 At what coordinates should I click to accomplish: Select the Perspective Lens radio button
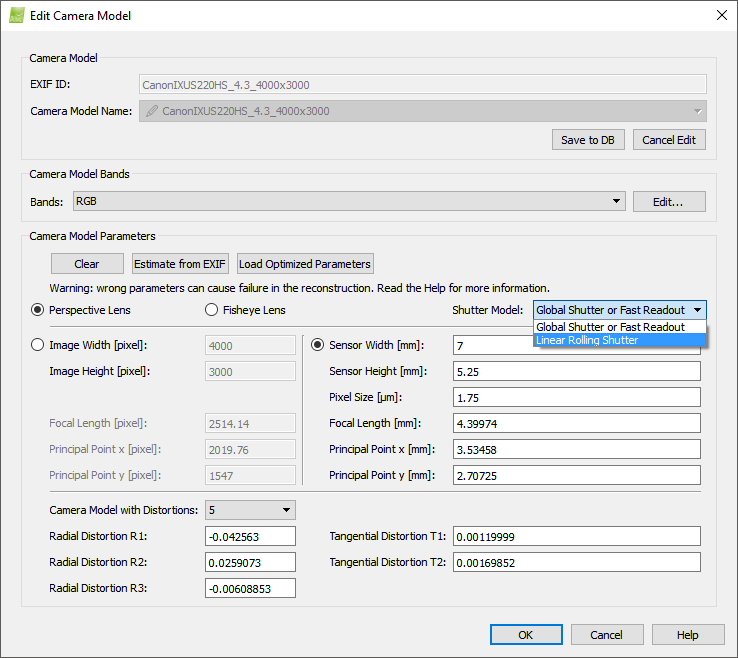pyautogui.click(x=38, y=310)
